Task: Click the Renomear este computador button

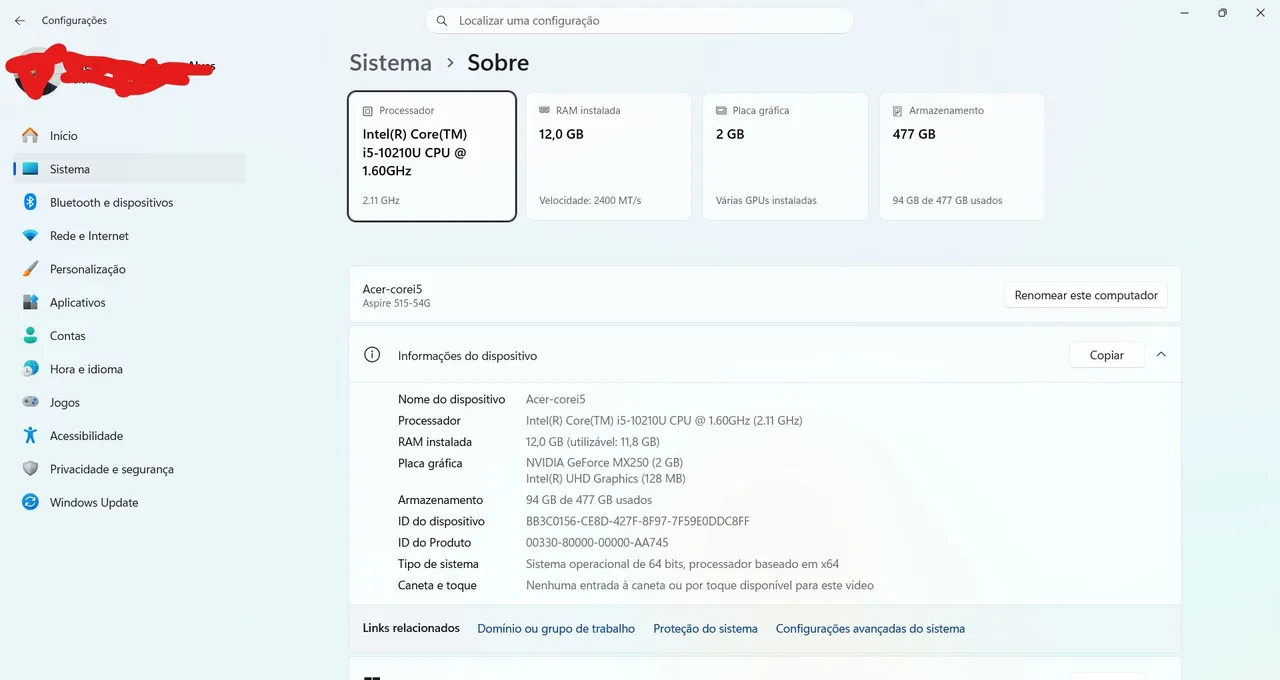Action: pos(1086,295)
